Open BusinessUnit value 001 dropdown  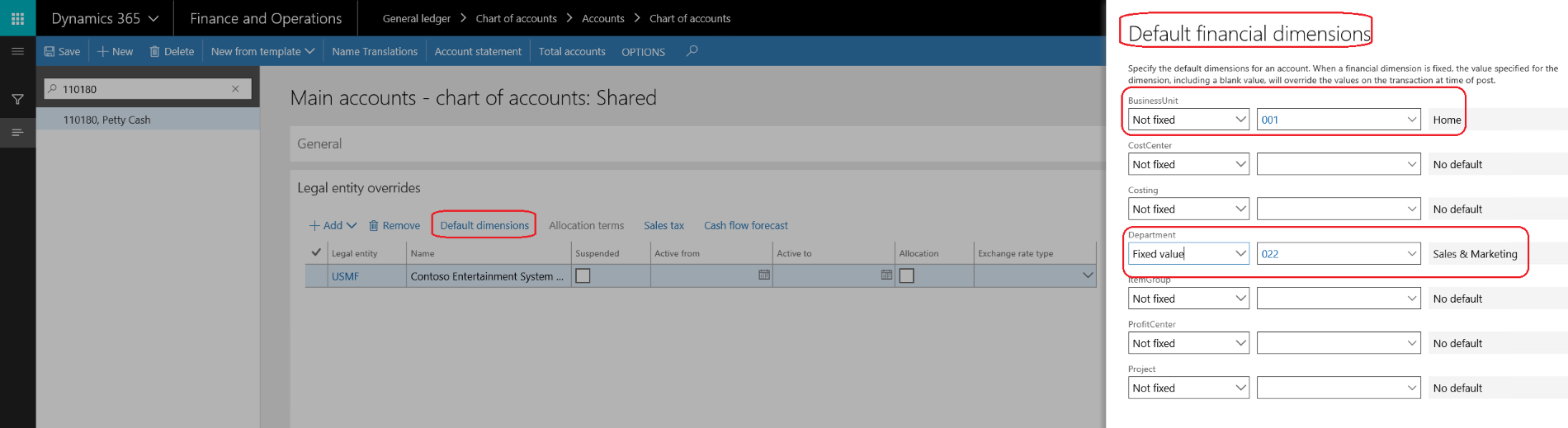coord(1339,120)
